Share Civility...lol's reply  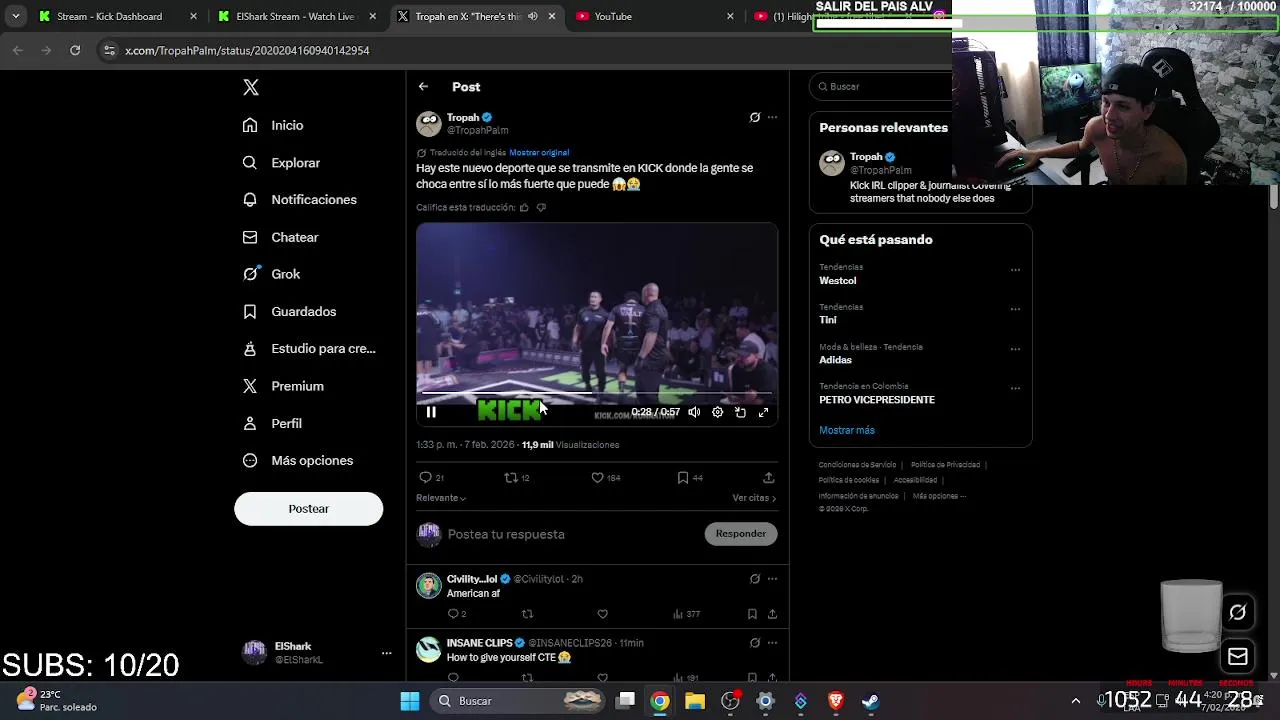772,614
